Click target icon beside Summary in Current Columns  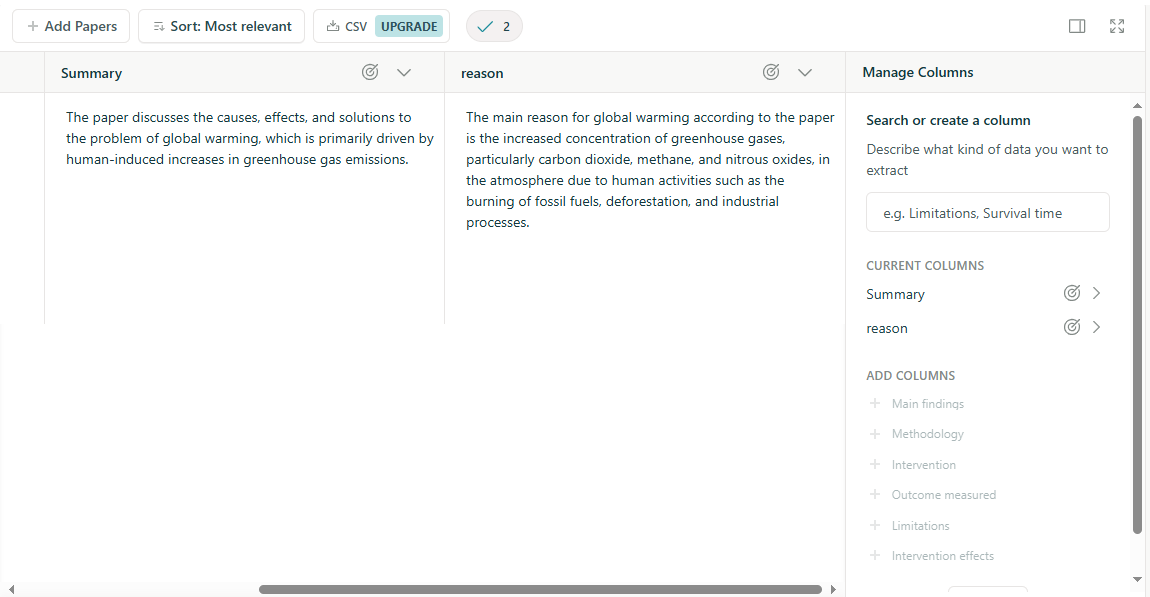click(x=1072, y=293)
